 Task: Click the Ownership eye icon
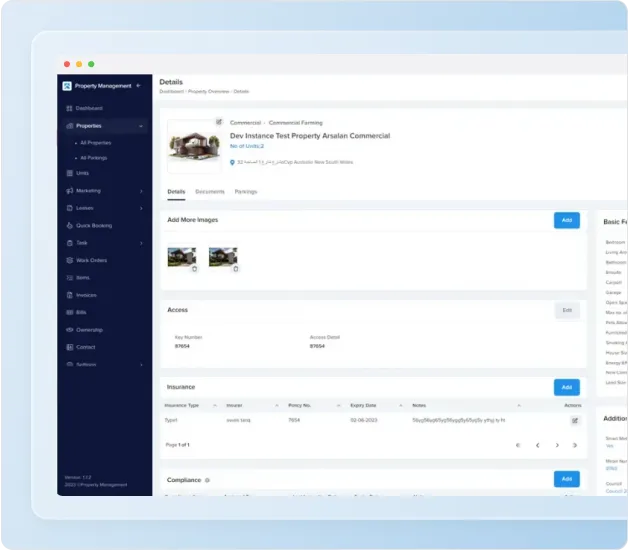pyautogui.click(x=69, y=330)
